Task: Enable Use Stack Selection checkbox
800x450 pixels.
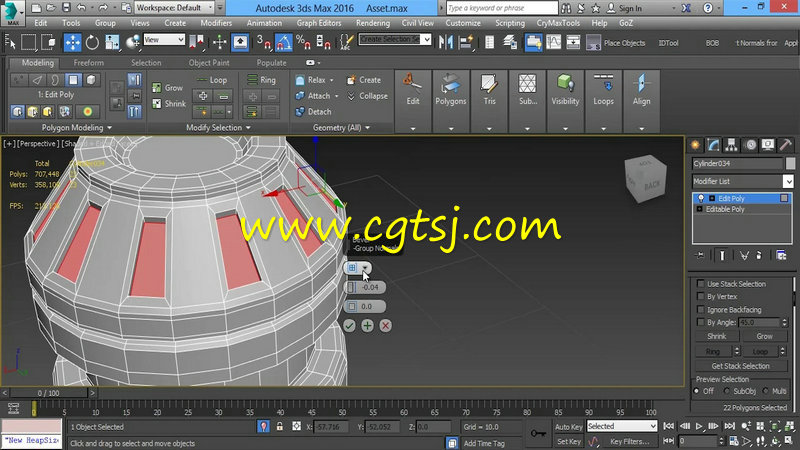Action: tap(701, 284)
